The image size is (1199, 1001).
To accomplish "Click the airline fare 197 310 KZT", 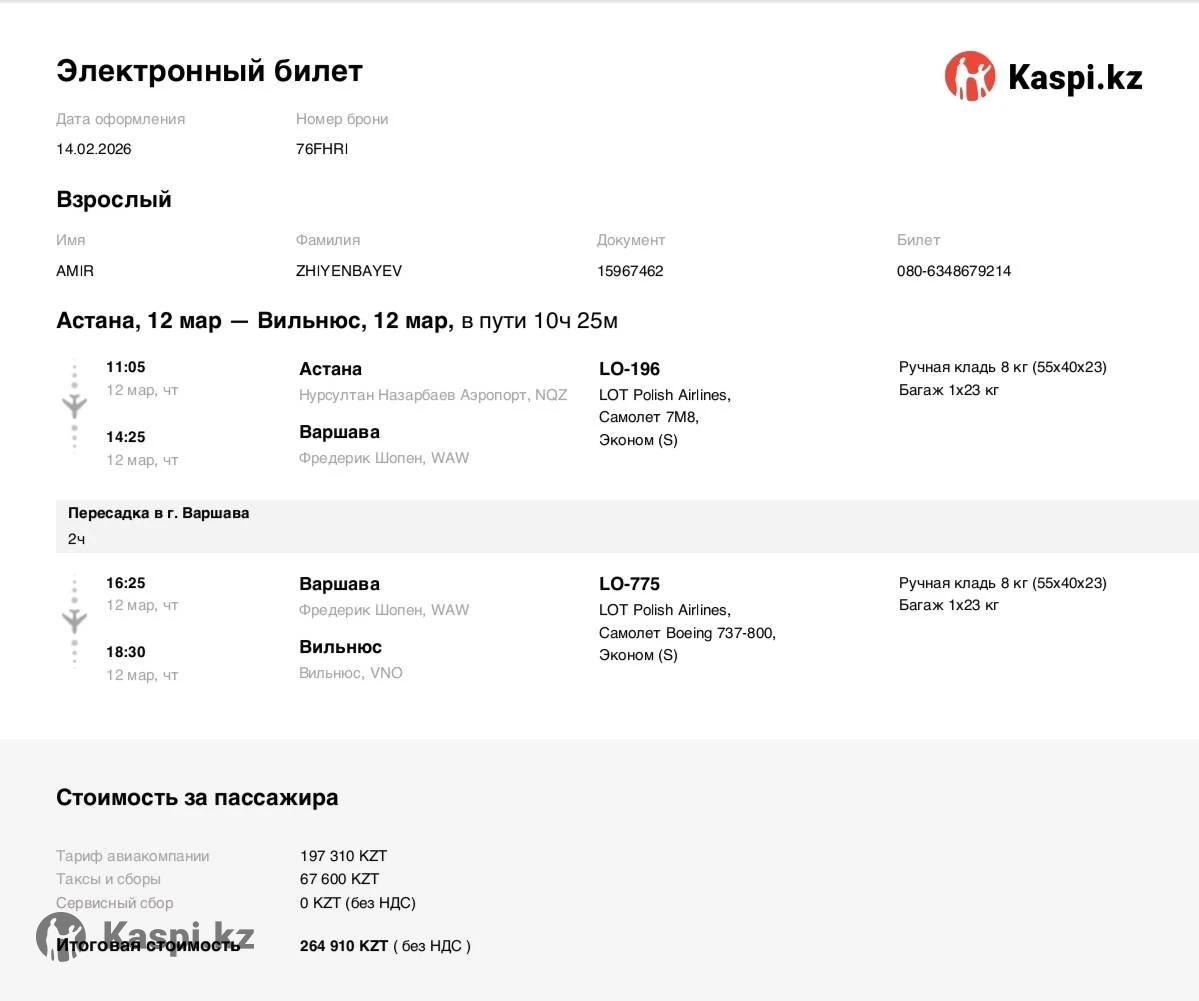I will (x=343, y=856).
